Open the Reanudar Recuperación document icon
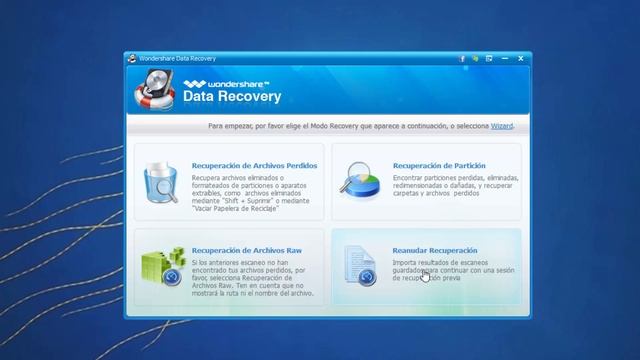 coord(360,265)
